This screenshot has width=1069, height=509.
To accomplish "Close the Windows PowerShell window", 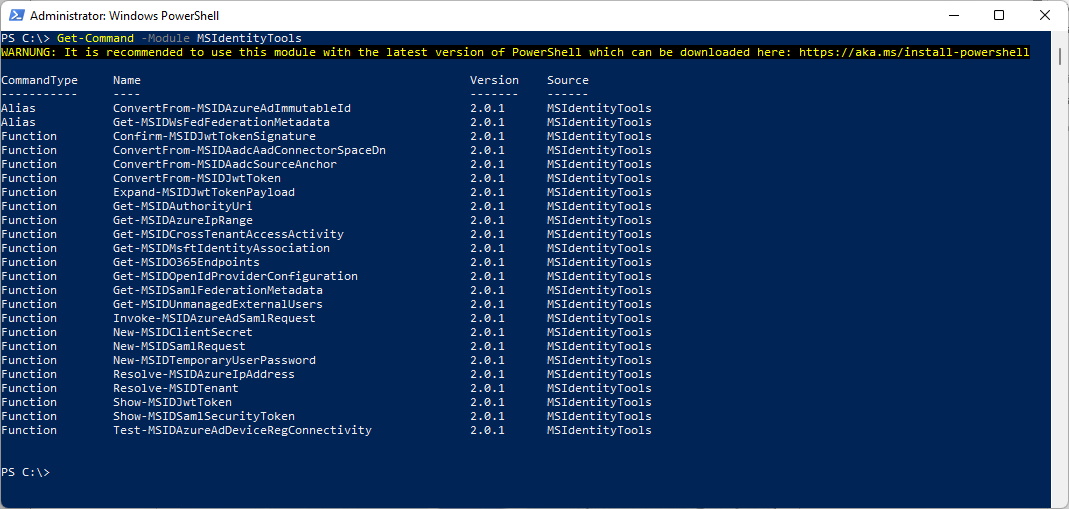I will [1044, 15].
